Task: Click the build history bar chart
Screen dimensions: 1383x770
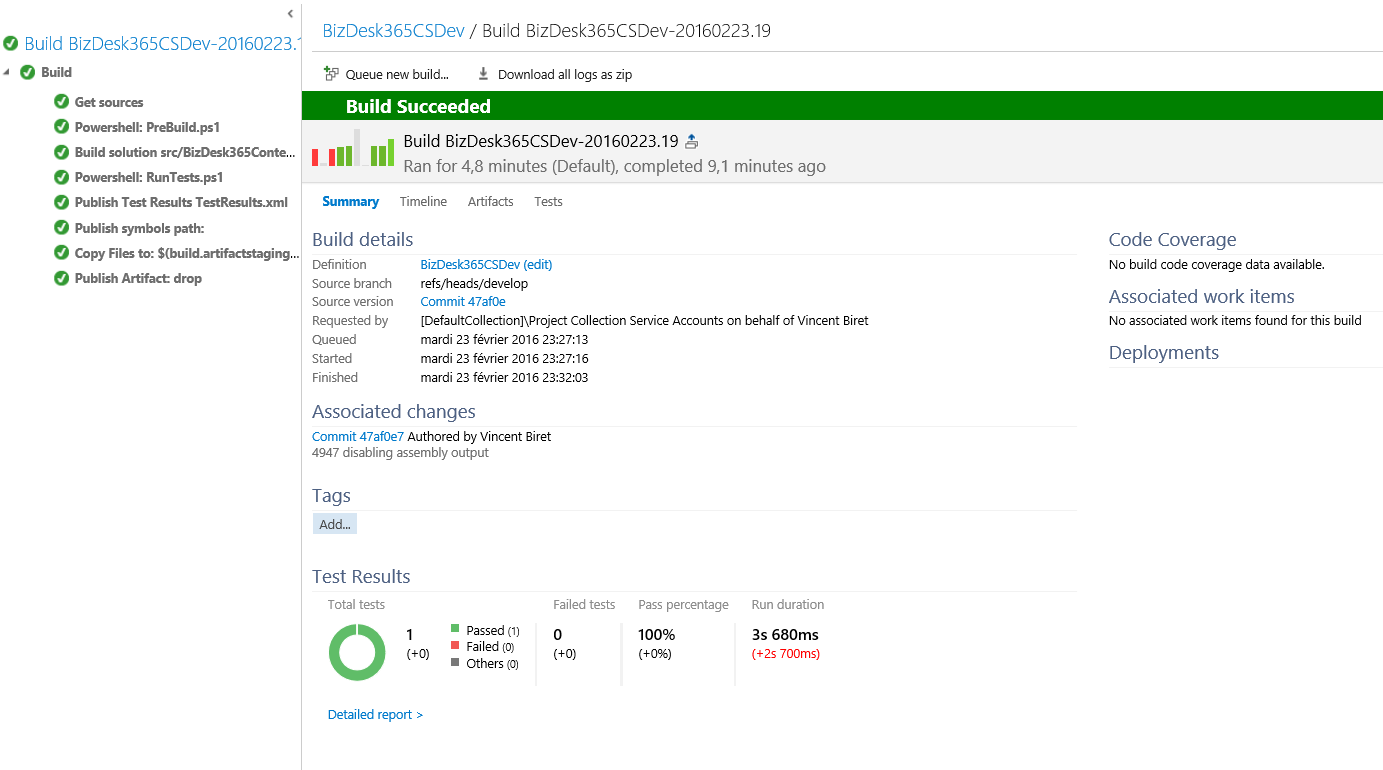Action: [353, 150]
